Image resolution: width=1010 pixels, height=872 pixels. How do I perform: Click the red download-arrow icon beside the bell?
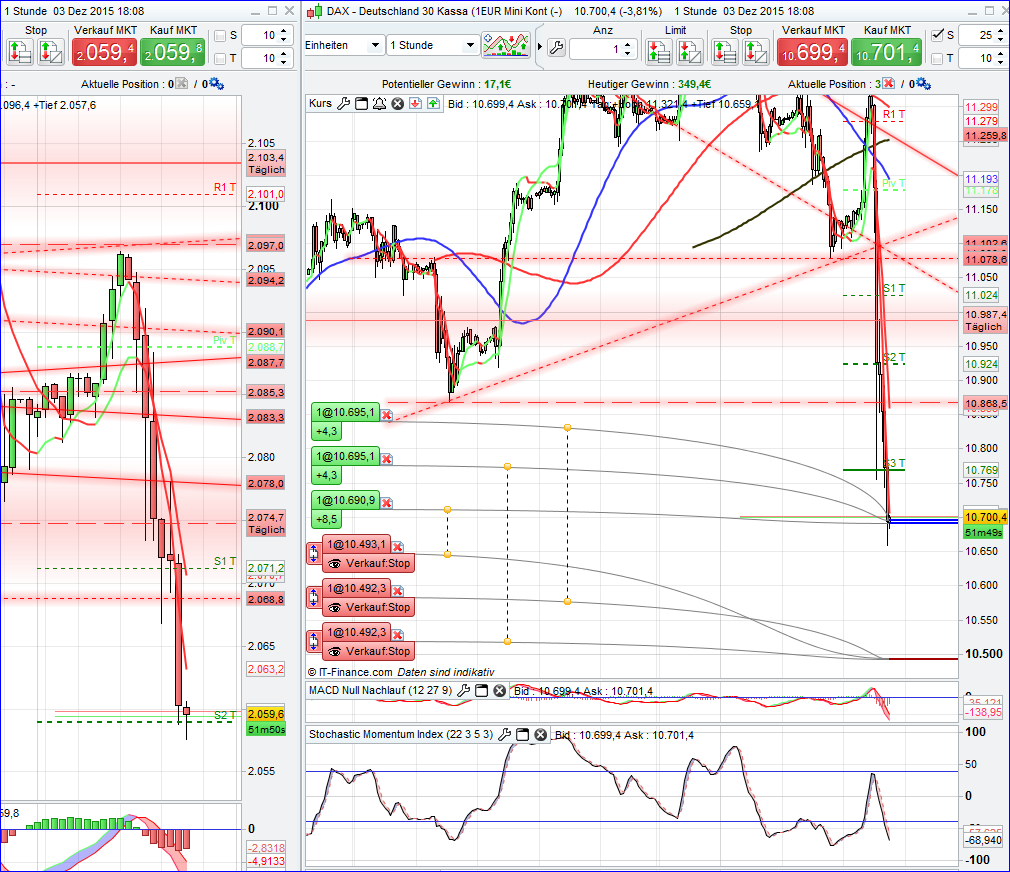point(413,103)
